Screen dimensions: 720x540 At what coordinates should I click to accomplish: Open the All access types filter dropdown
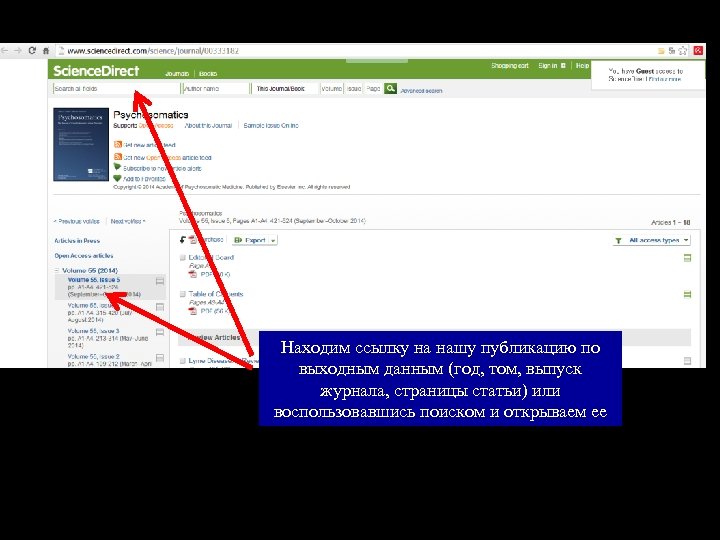652,241
